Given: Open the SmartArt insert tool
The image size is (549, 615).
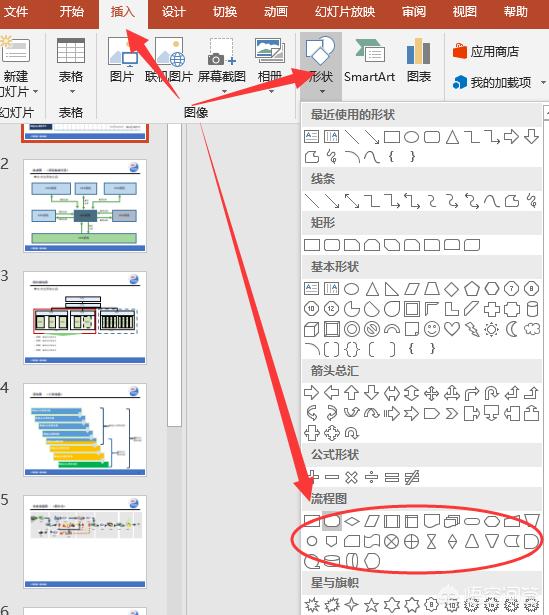Looking at the screenshot, I should [x=369, y=61].
